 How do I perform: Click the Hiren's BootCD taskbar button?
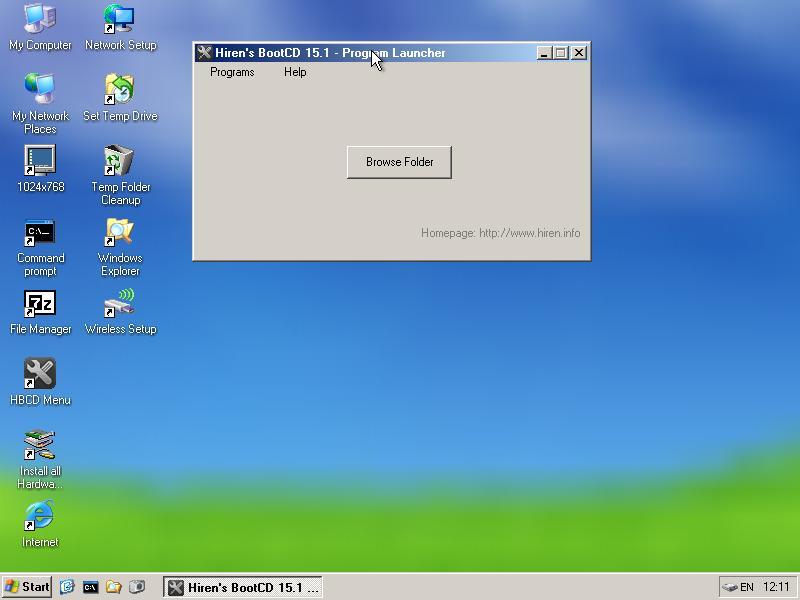click(x=243, y=587)
